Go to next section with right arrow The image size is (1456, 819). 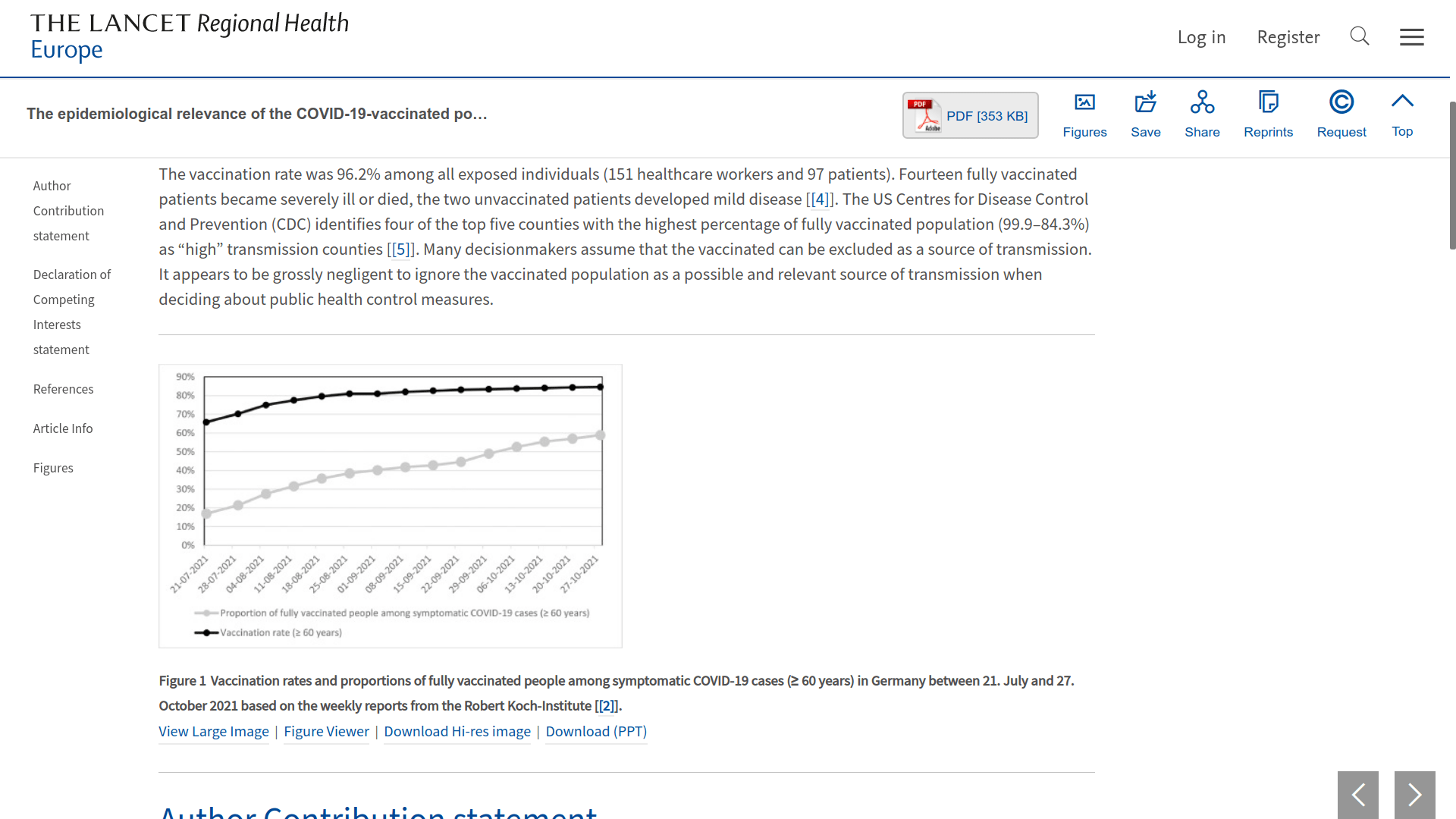click(1414, 795)
